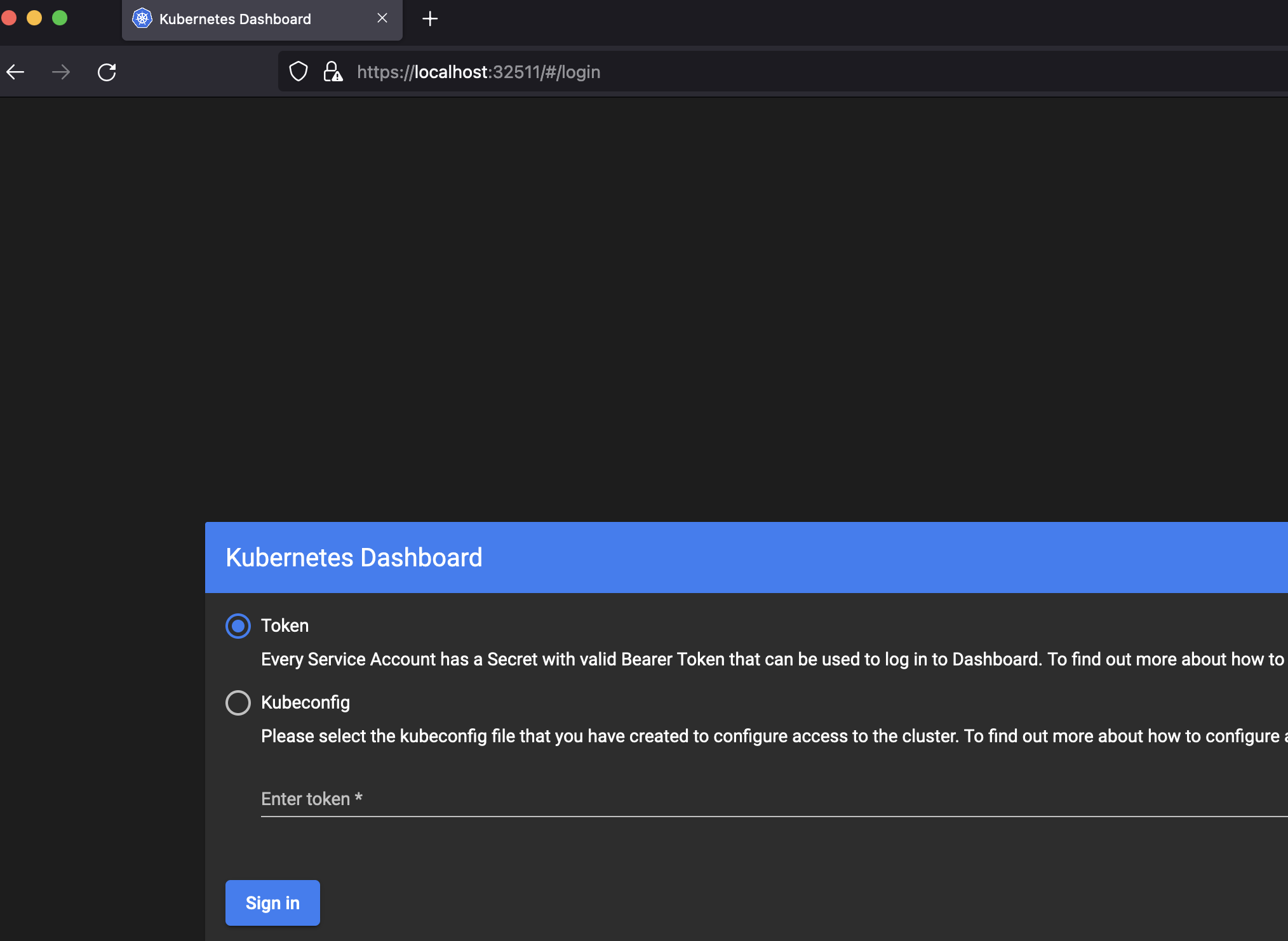The width and height of the screenshot is (1288, 941).
Task: Maximize the window with green button
Action: click(60, 18)
